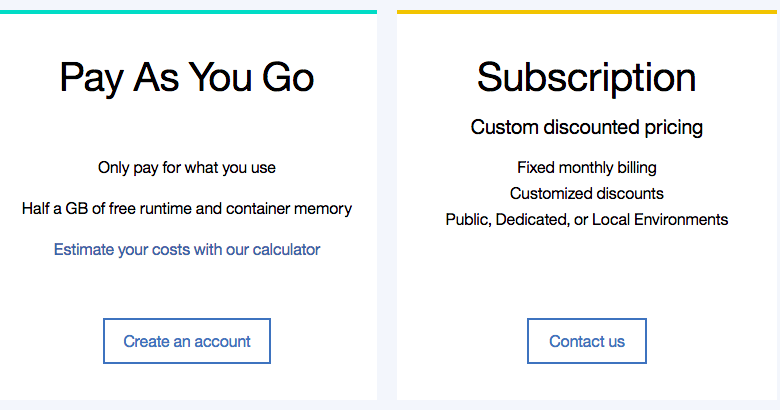Click the gray strip beneath the pricing cards
The width and height of the screenshot is (780, 410).
(x=387, y=405)
